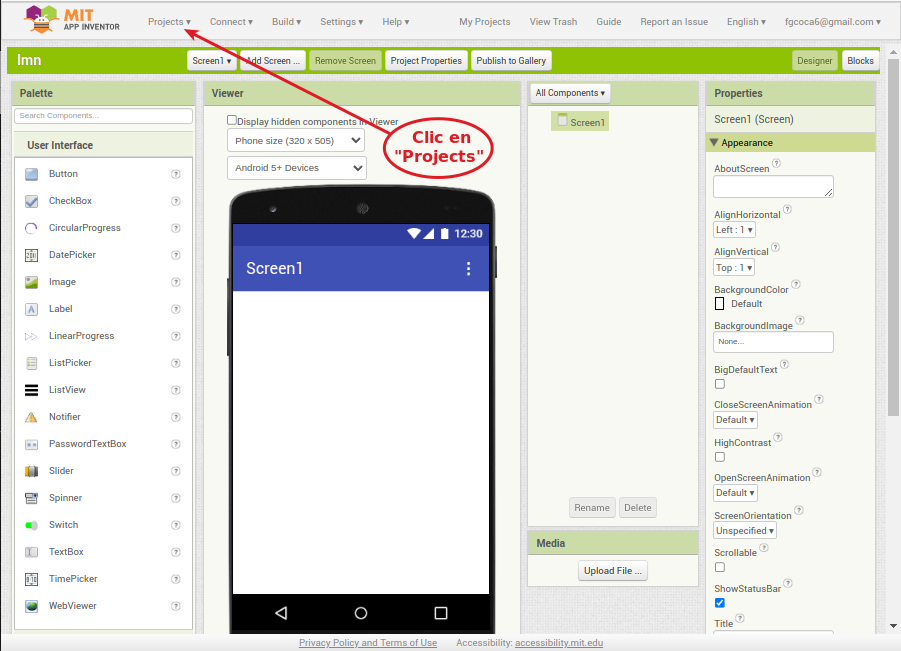This screenshot has width=901, height=651.
Task: Open the Phone size dropdown
Action: [x=296, y=141]
